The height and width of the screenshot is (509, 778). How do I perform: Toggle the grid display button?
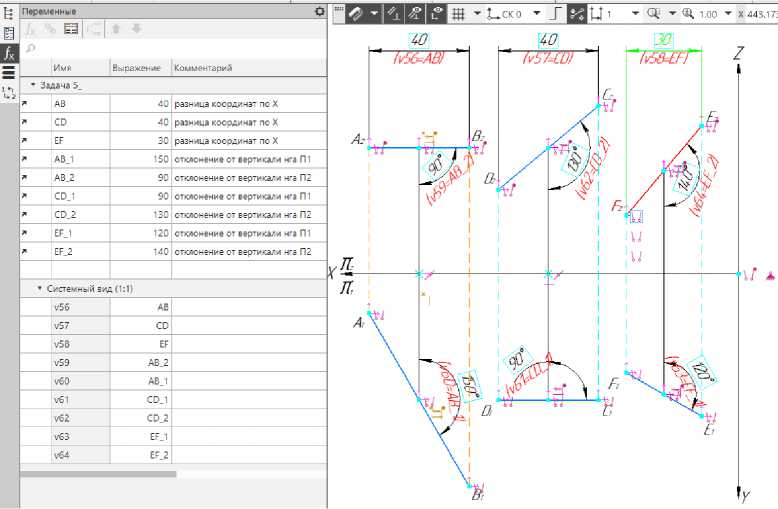coord(459,14)
